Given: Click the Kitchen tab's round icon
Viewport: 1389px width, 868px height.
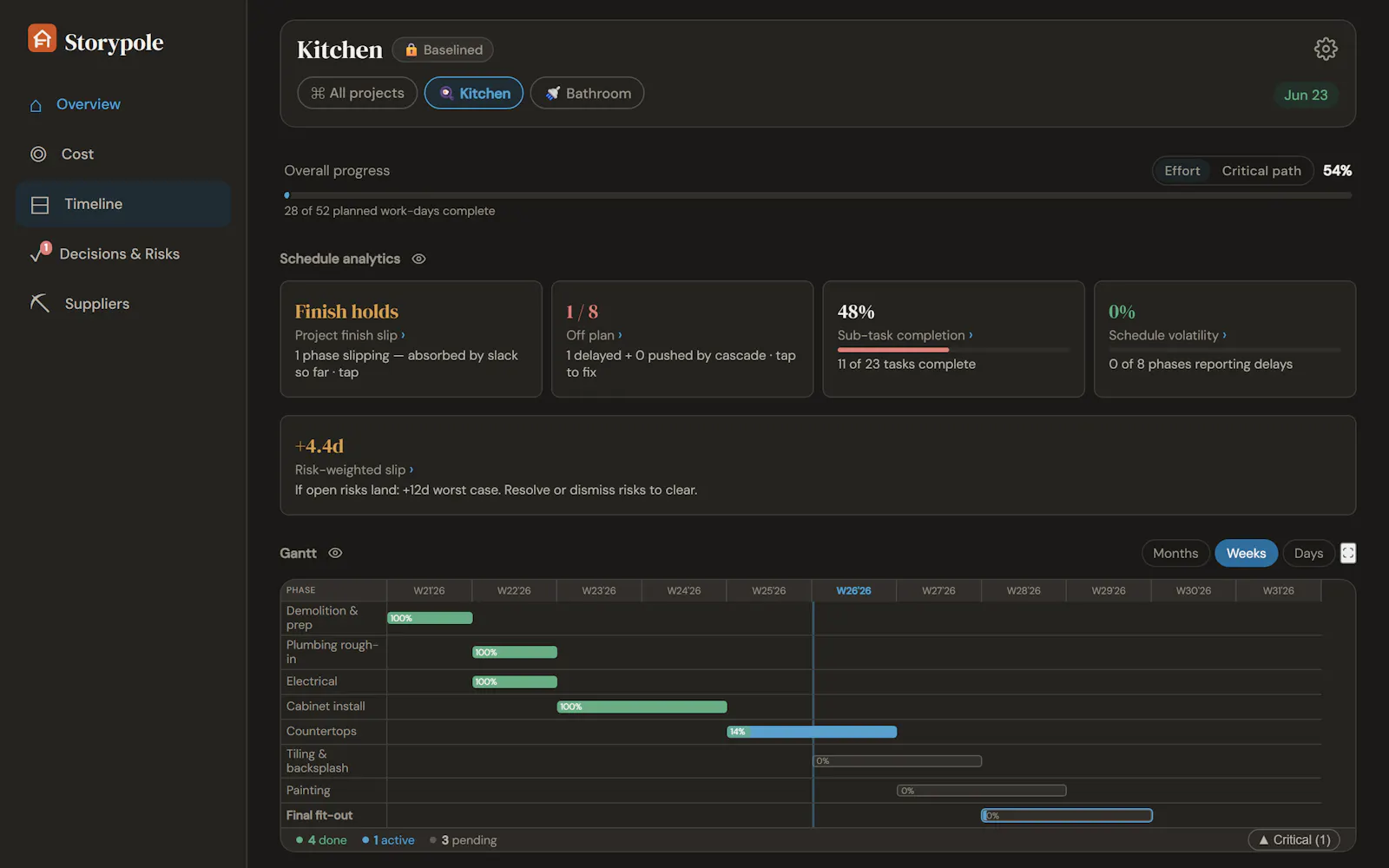Looking at the screenshot, I should (446, 93).
